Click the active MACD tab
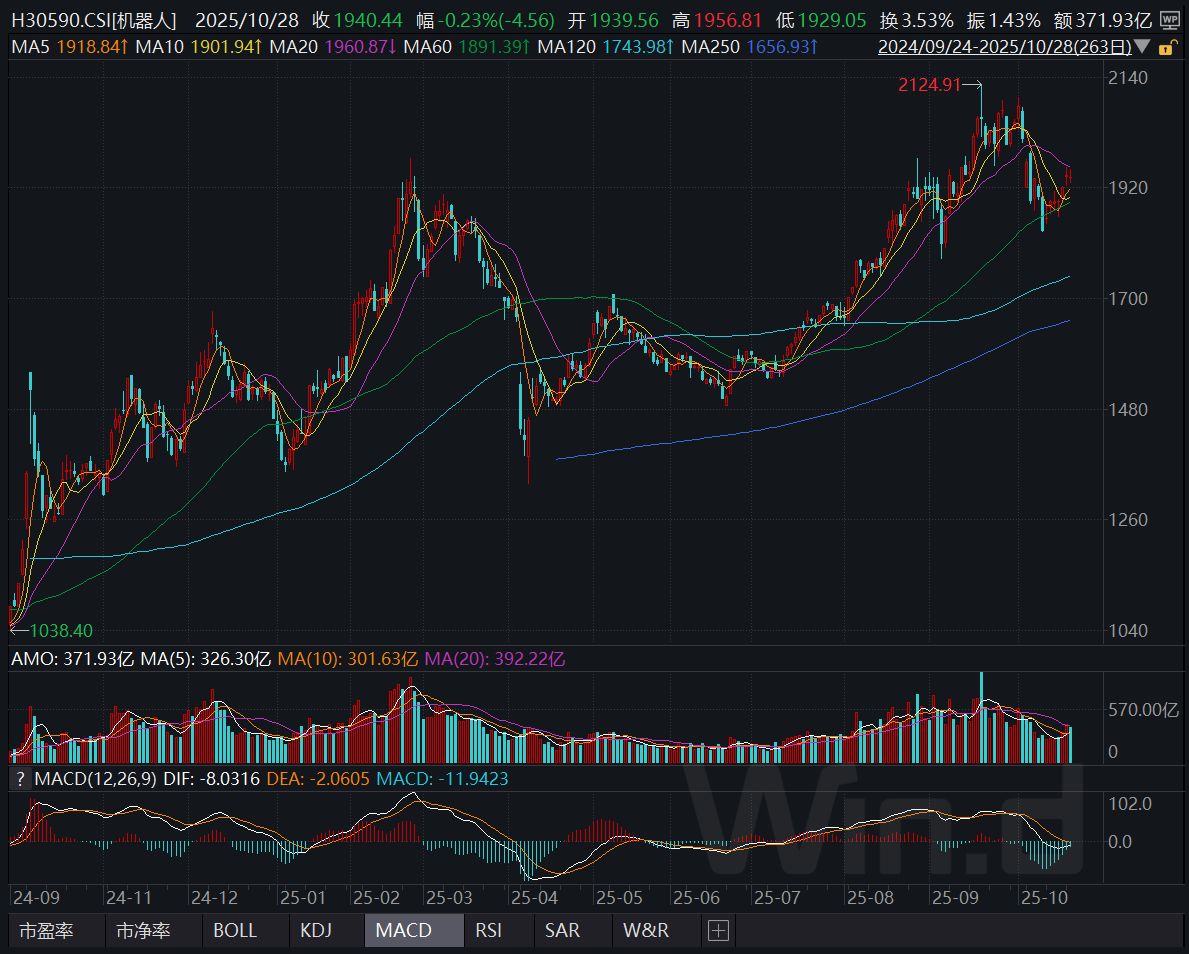 pyautogui.click(x=404, y=930)
